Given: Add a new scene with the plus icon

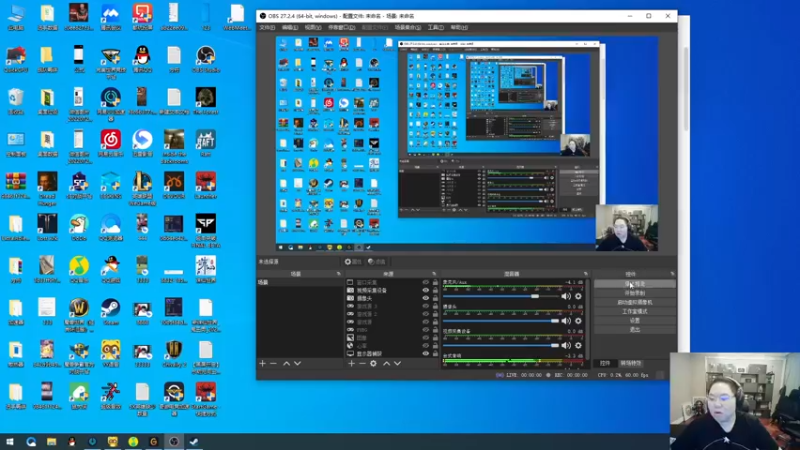Looking at the screenshot, I should 262,363.
